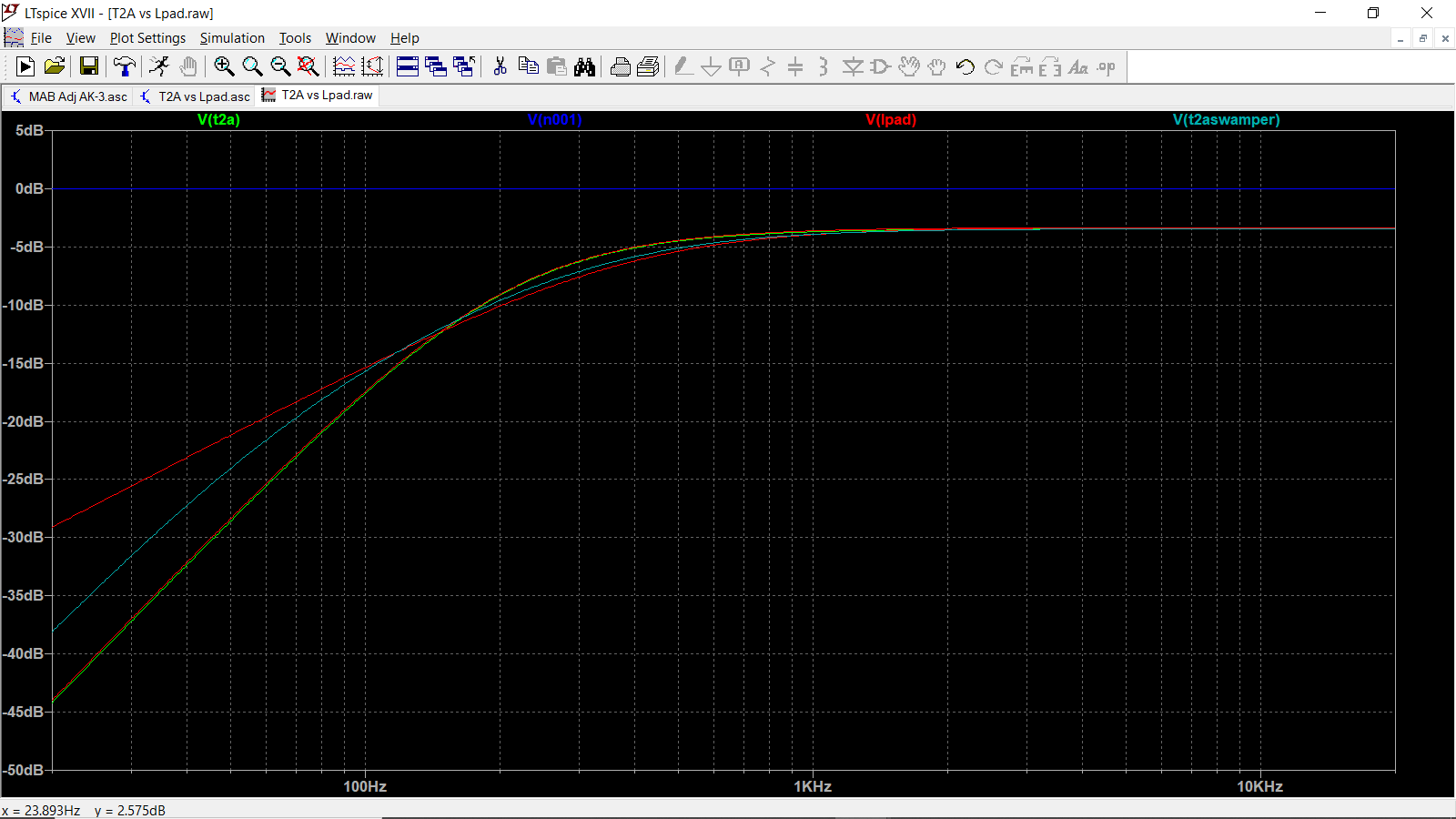Click the Diode component icon
The image size is (1456, 819).
853,66
